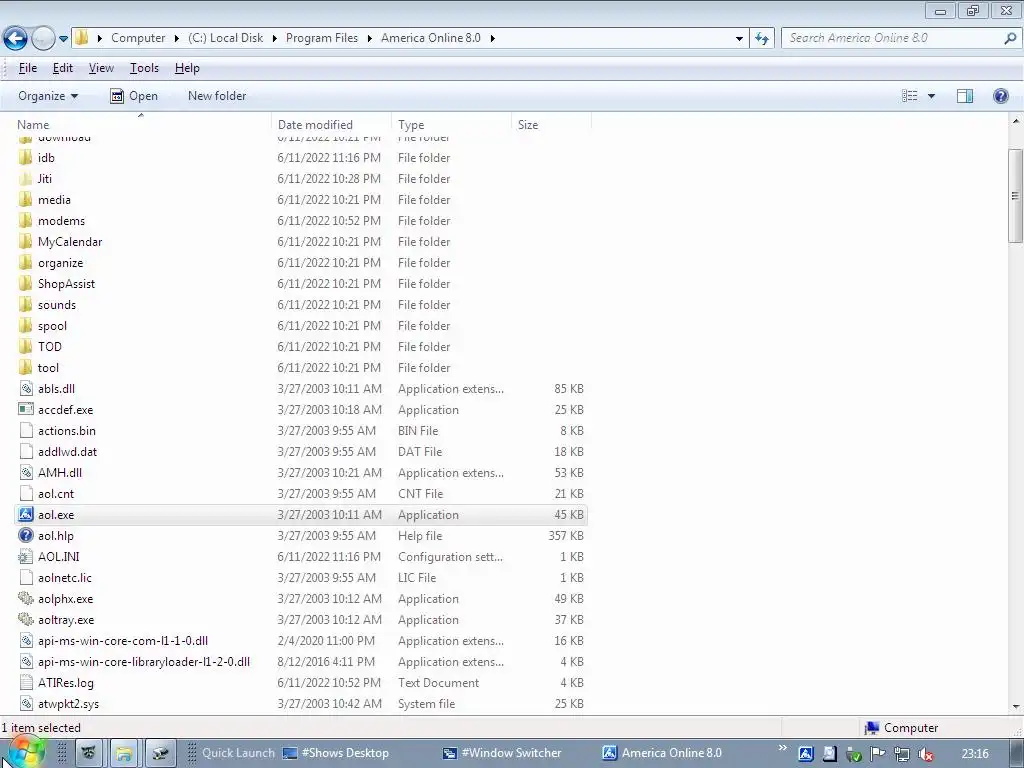The height and width of the screenshot is (768, 1024).
Task: Click the MyCalendar folder icon
Action: (x=25, y=242)
